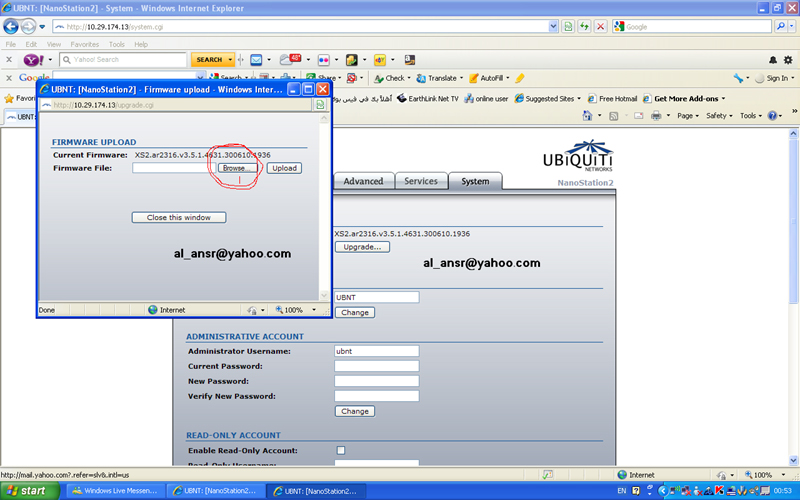Click the Home page icon

pyautogui.click(x=587, y=116)
